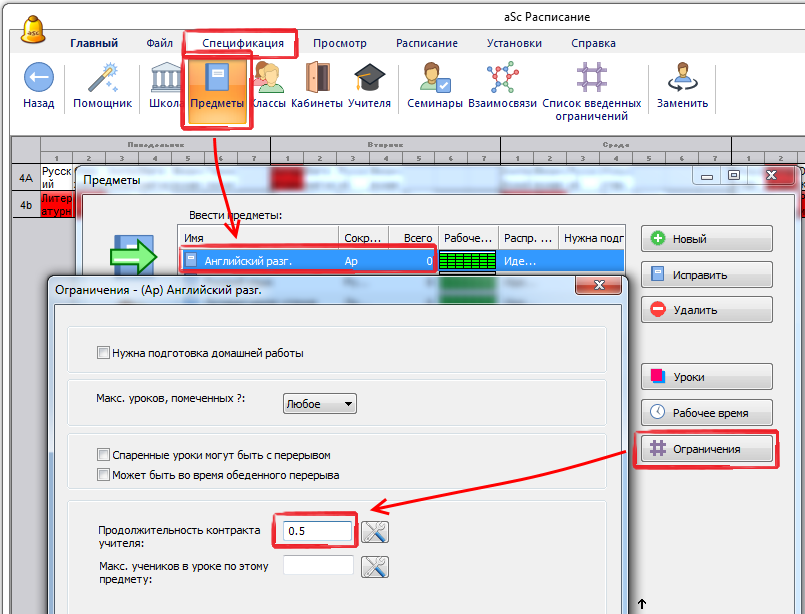
Task: Toggle Спаренные уроки могут быть с перерывом
Action: click(104, 455)
